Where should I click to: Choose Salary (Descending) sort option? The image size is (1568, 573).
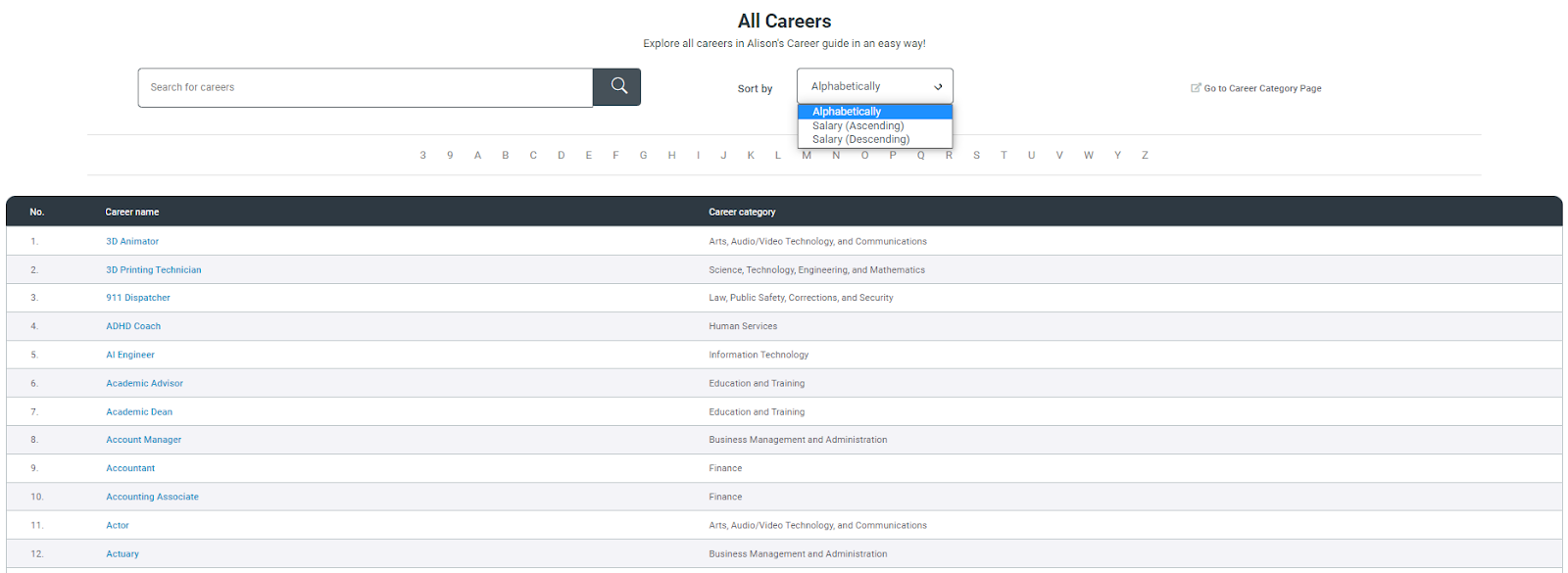(x=860, y=139)
